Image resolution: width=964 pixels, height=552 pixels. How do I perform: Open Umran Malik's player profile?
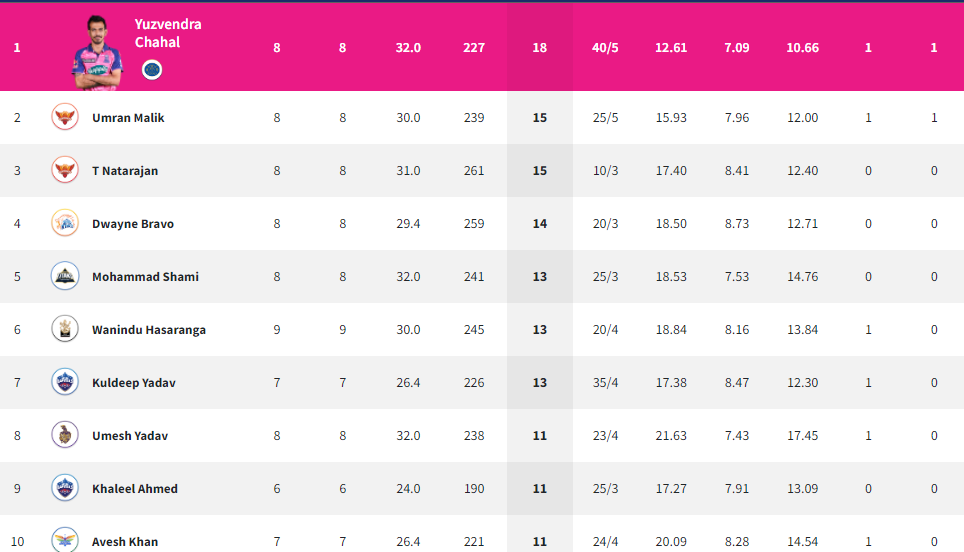tap(128, 118)
